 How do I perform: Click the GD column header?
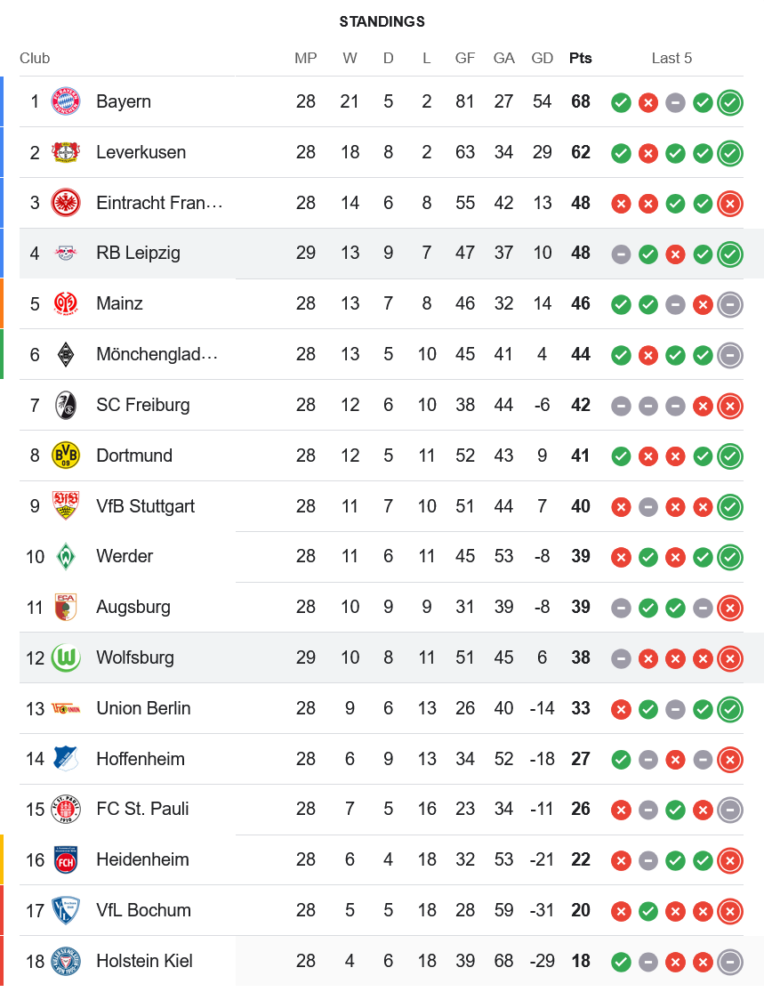pyautogui.click(x=542, y=58)
